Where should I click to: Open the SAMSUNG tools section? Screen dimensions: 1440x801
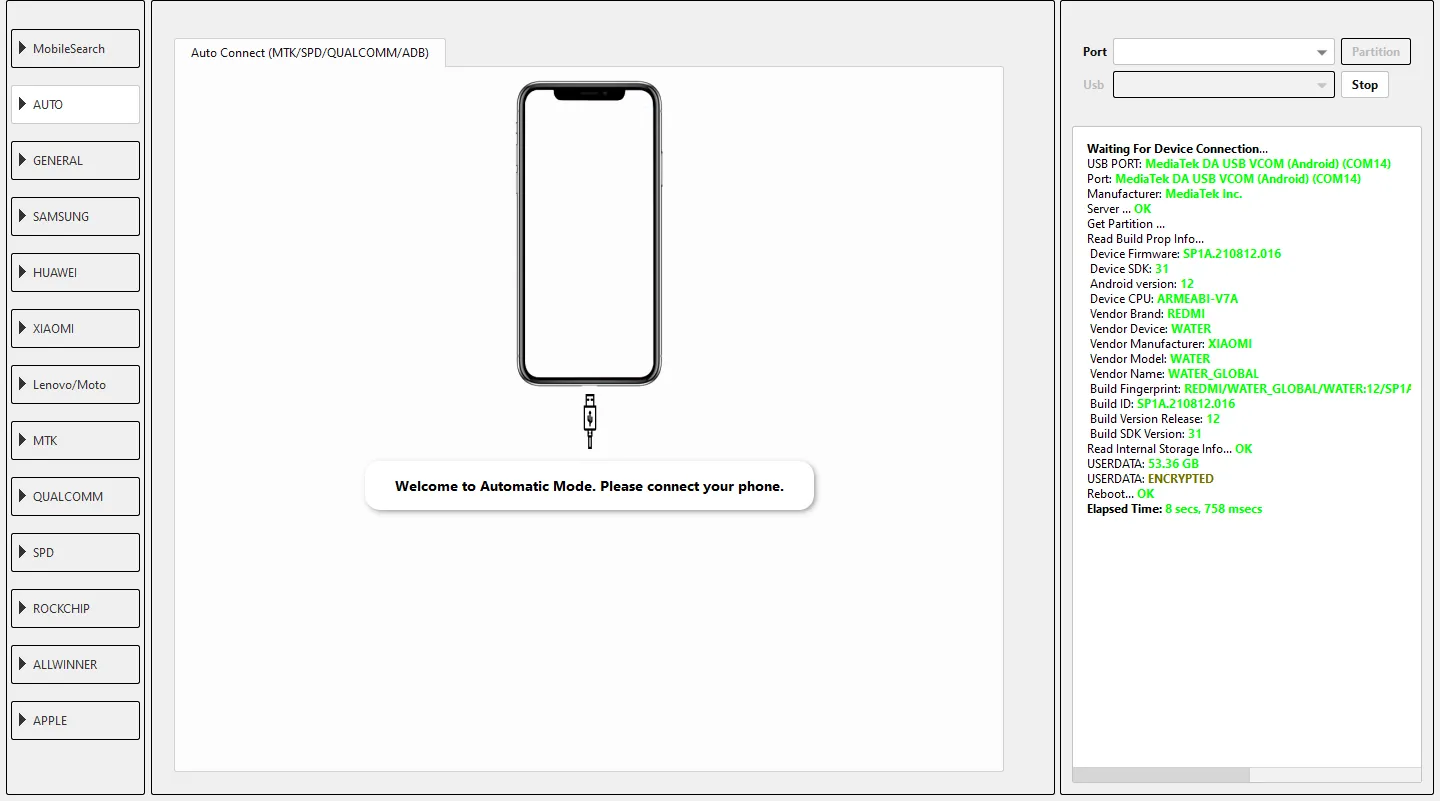[x=75, y=217]
